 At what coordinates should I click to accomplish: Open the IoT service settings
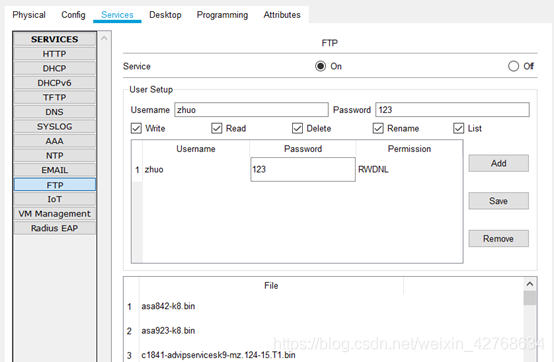click(55, 199)
